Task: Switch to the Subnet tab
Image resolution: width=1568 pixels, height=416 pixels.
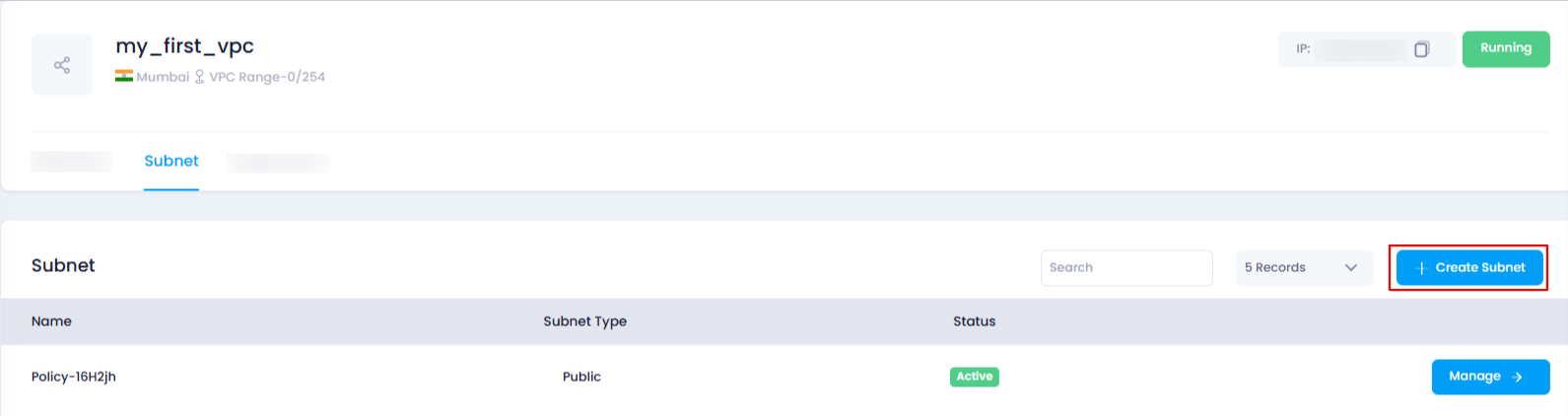Action: click(x=171, y=161)
